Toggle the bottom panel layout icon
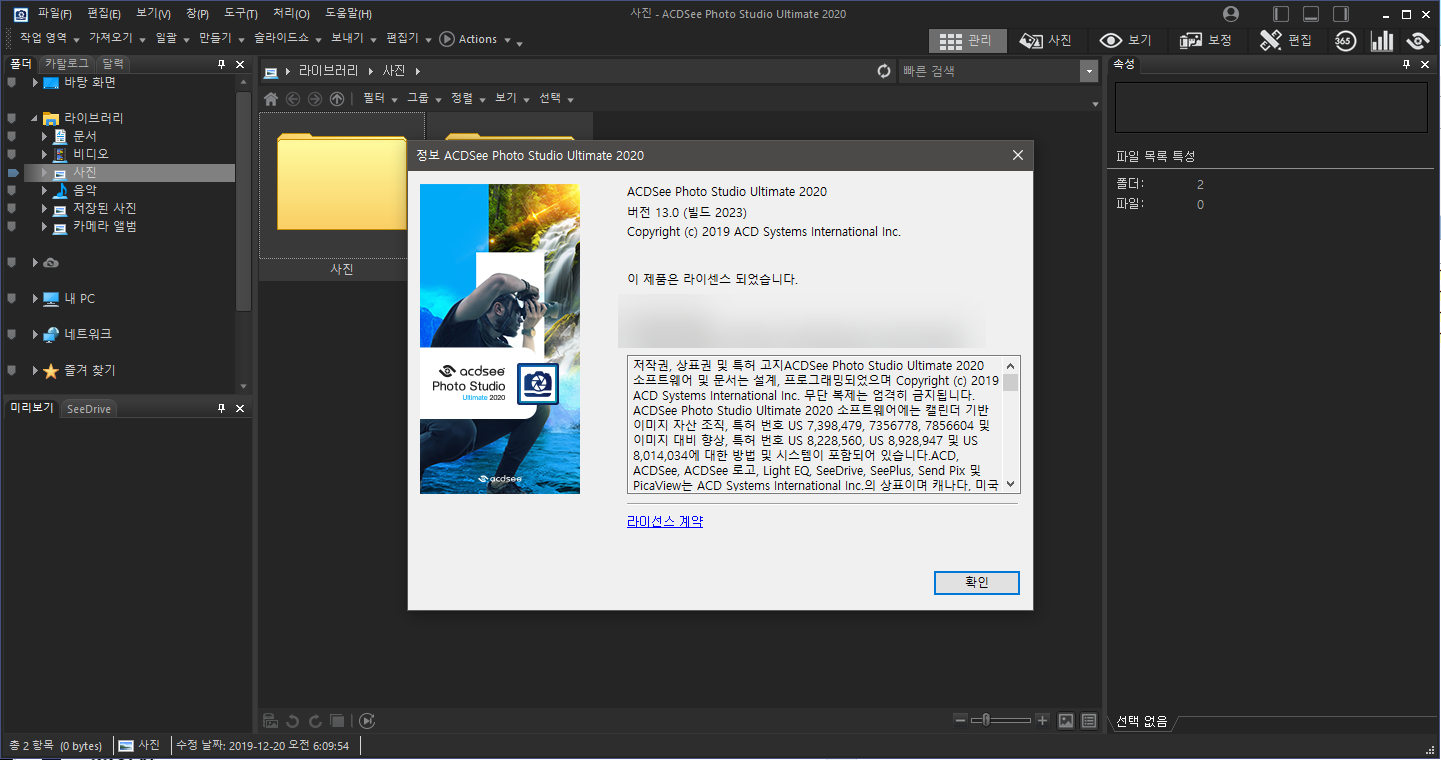The width and height of the screenshot is (1441, 760). coord(1311,14)
